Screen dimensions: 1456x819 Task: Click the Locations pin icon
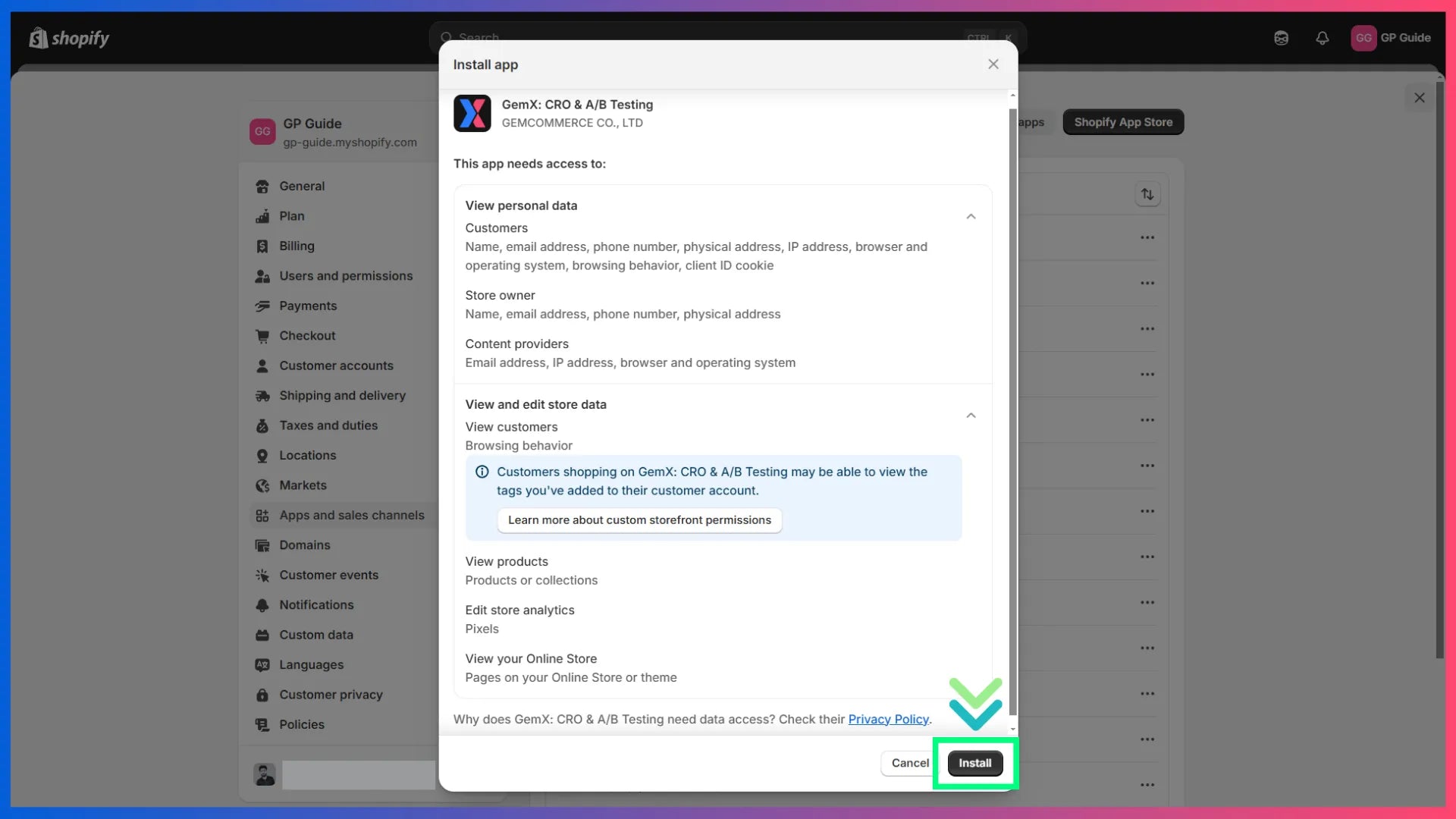coord(262,456)
